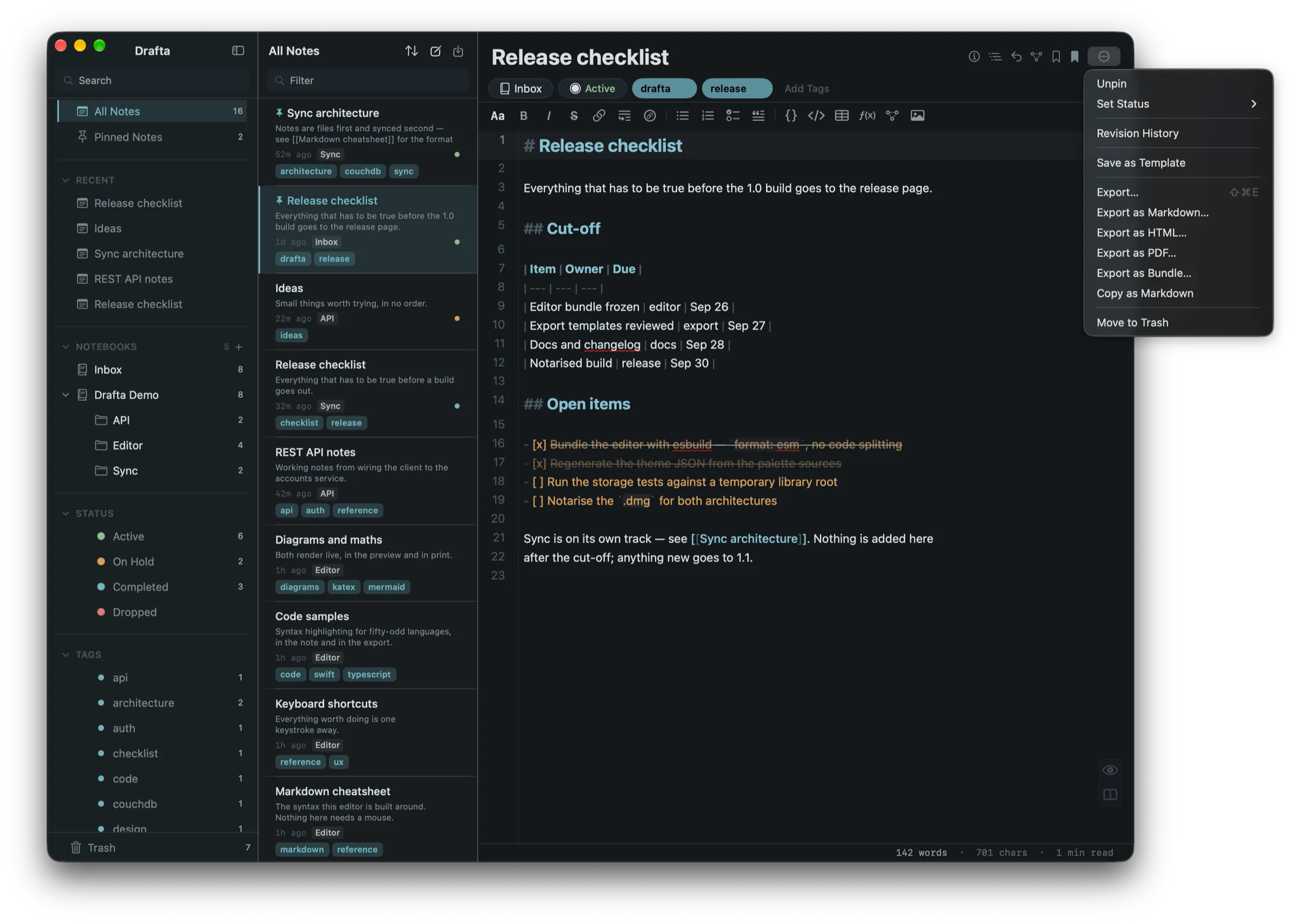Click the filled bookmark icon
Viewport: 1293px width, 924px height.
coord(1075,57)
